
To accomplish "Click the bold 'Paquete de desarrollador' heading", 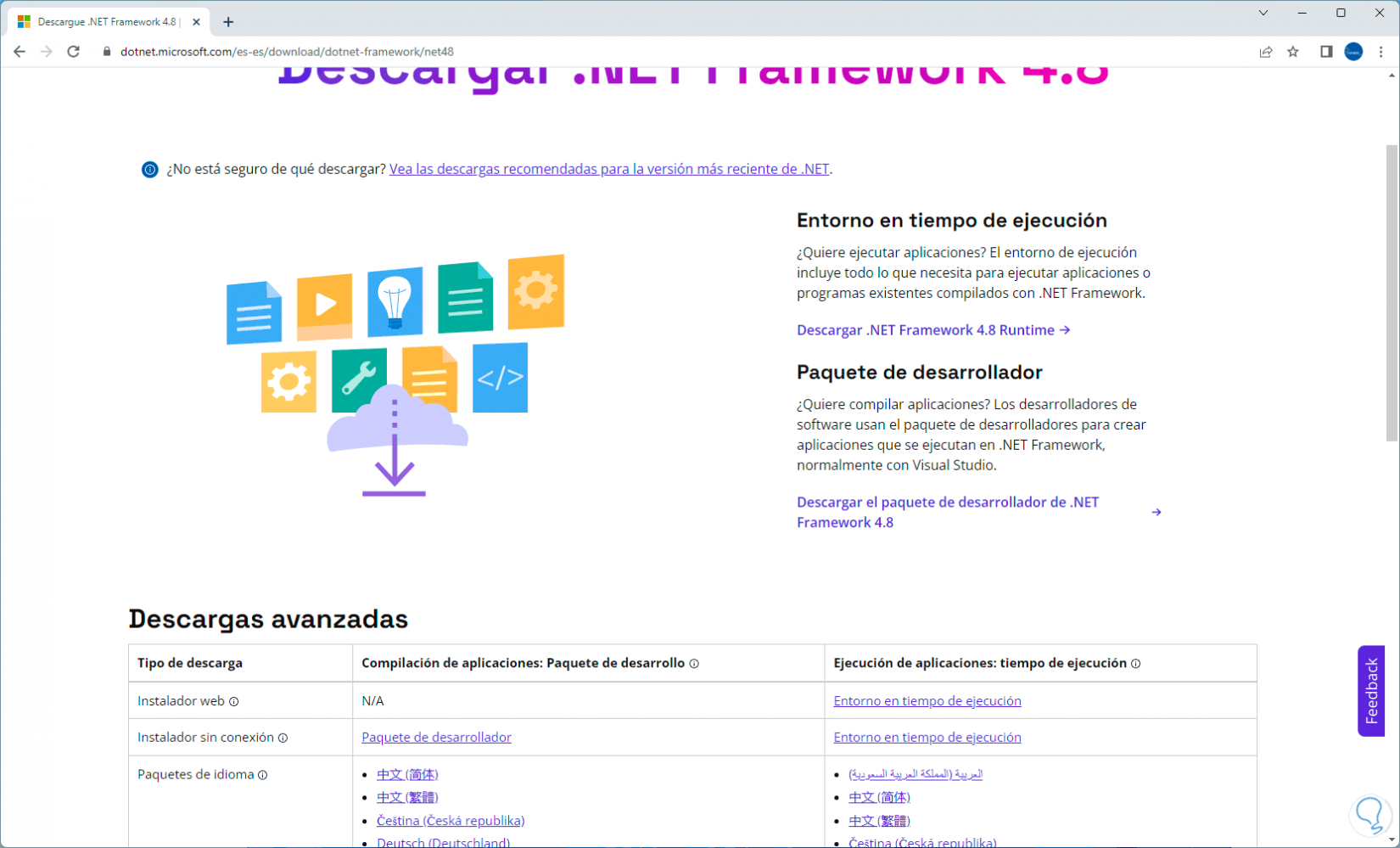I will coord(920,373).
